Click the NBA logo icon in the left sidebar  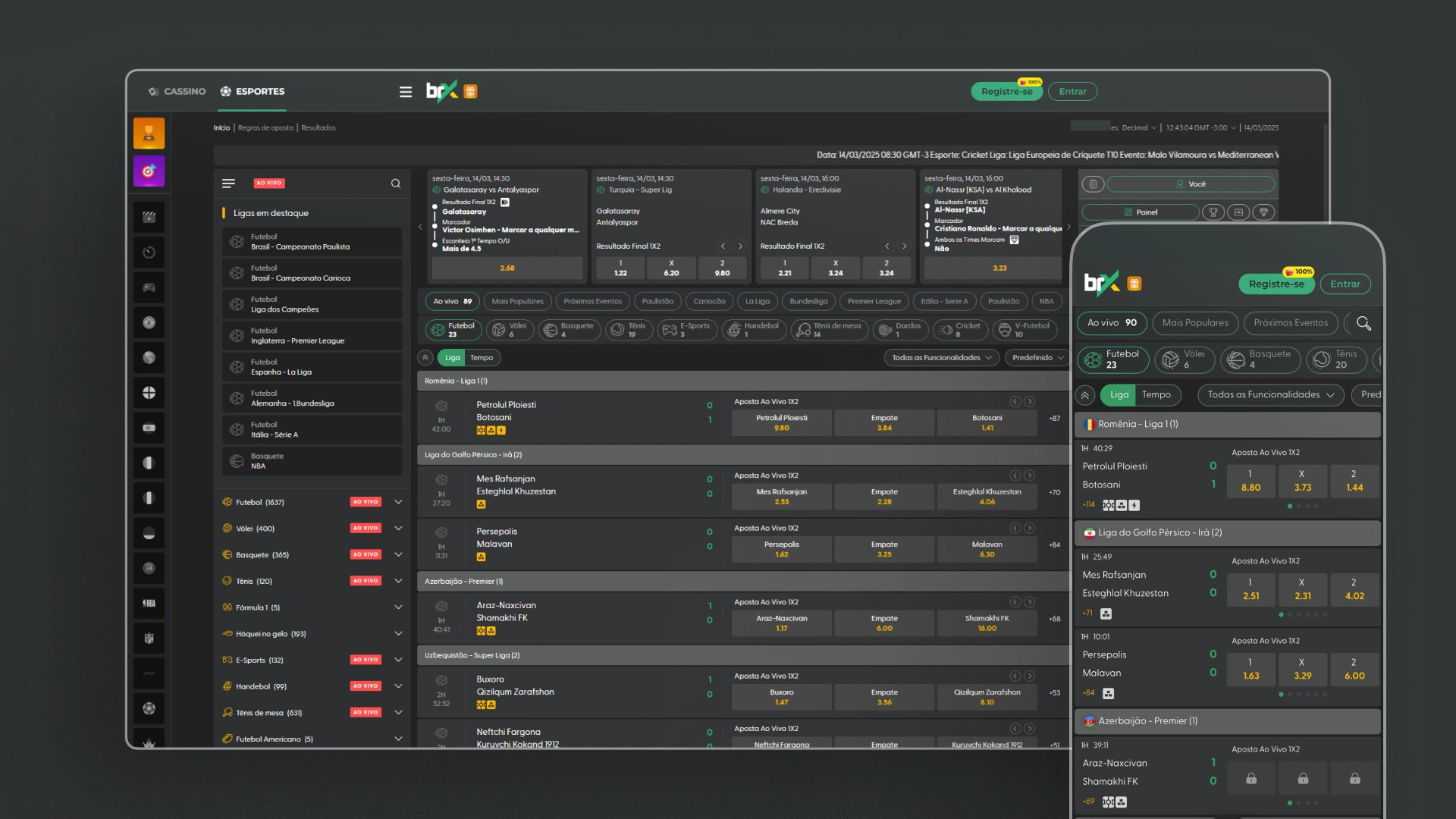pyautogui.click(x=149, y=604)
